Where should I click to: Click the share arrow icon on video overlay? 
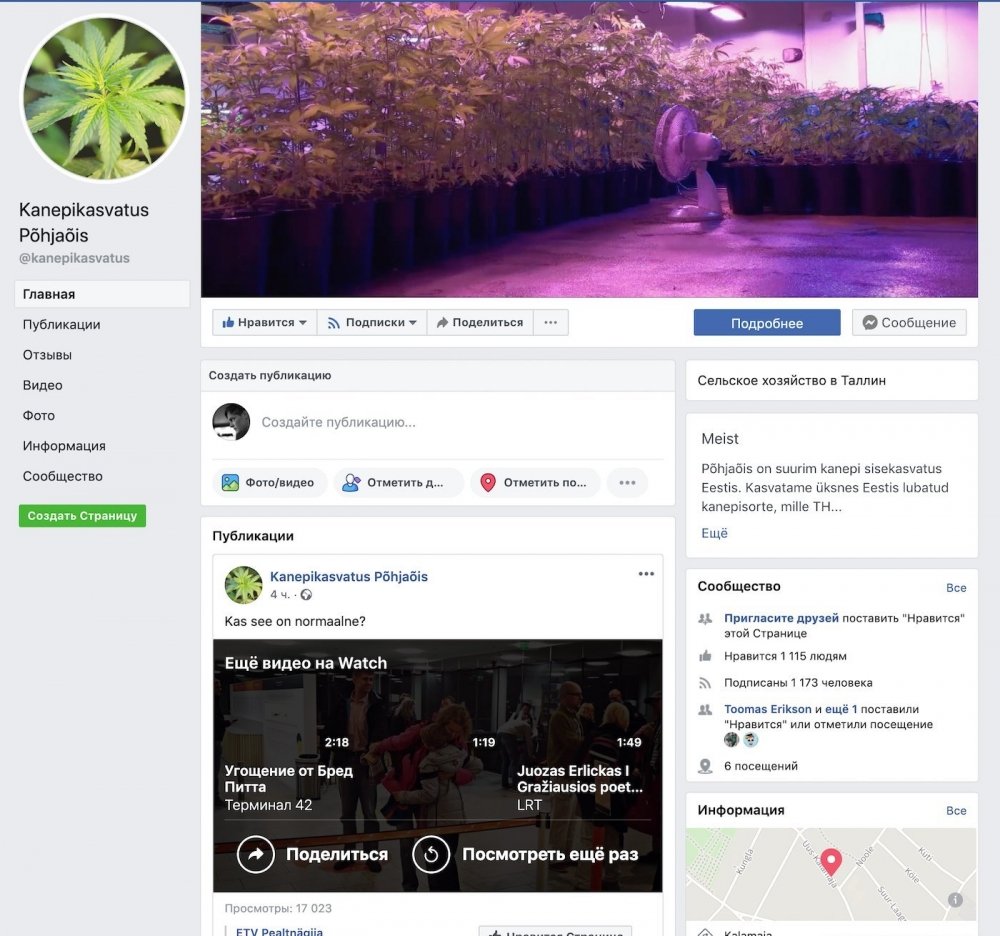(256, 854)
